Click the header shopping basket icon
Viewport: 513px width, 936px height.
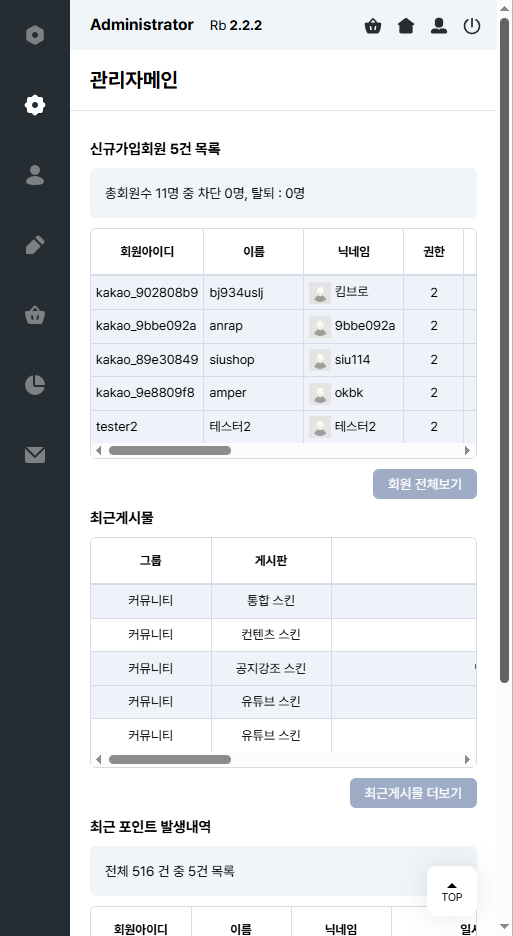pyautogui.click(x=373, y=26)
